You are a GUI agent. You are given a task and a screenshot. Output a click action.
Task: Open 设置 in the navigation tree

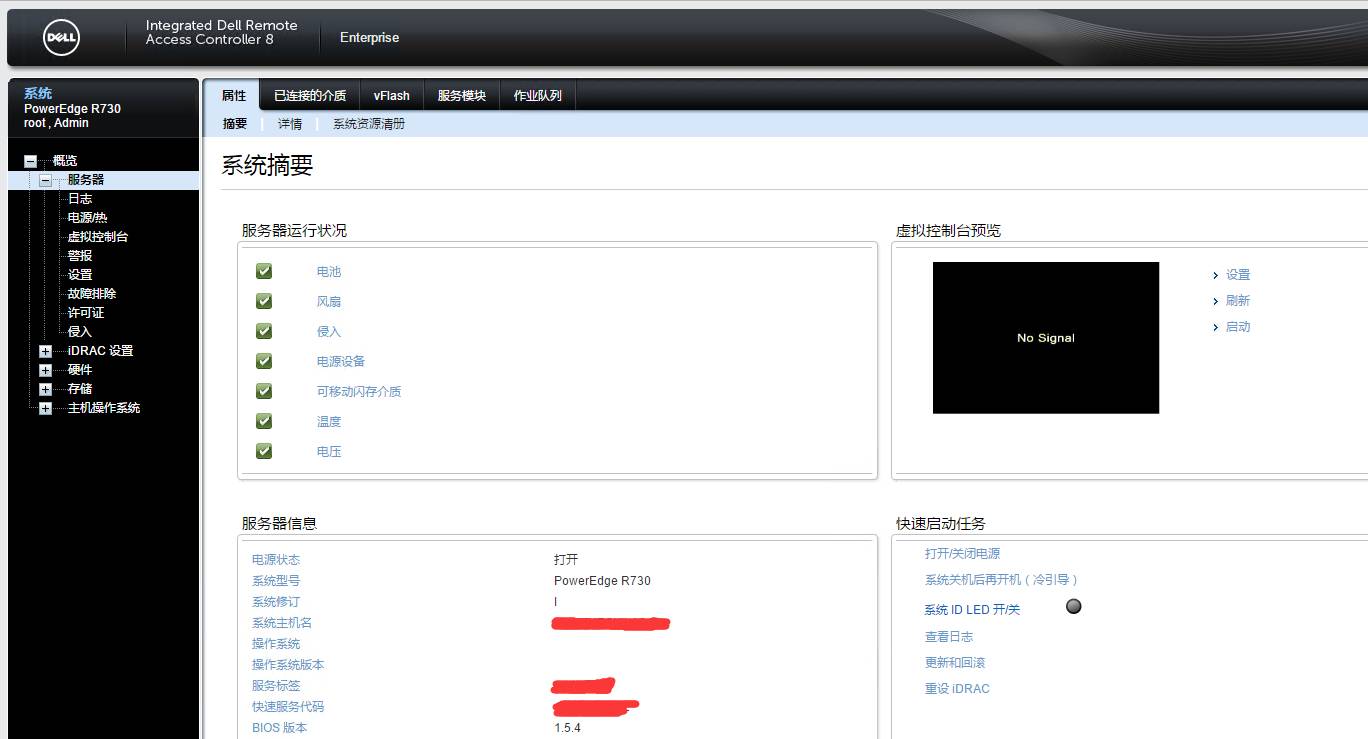pyautogui.click(x=80, y=275)
